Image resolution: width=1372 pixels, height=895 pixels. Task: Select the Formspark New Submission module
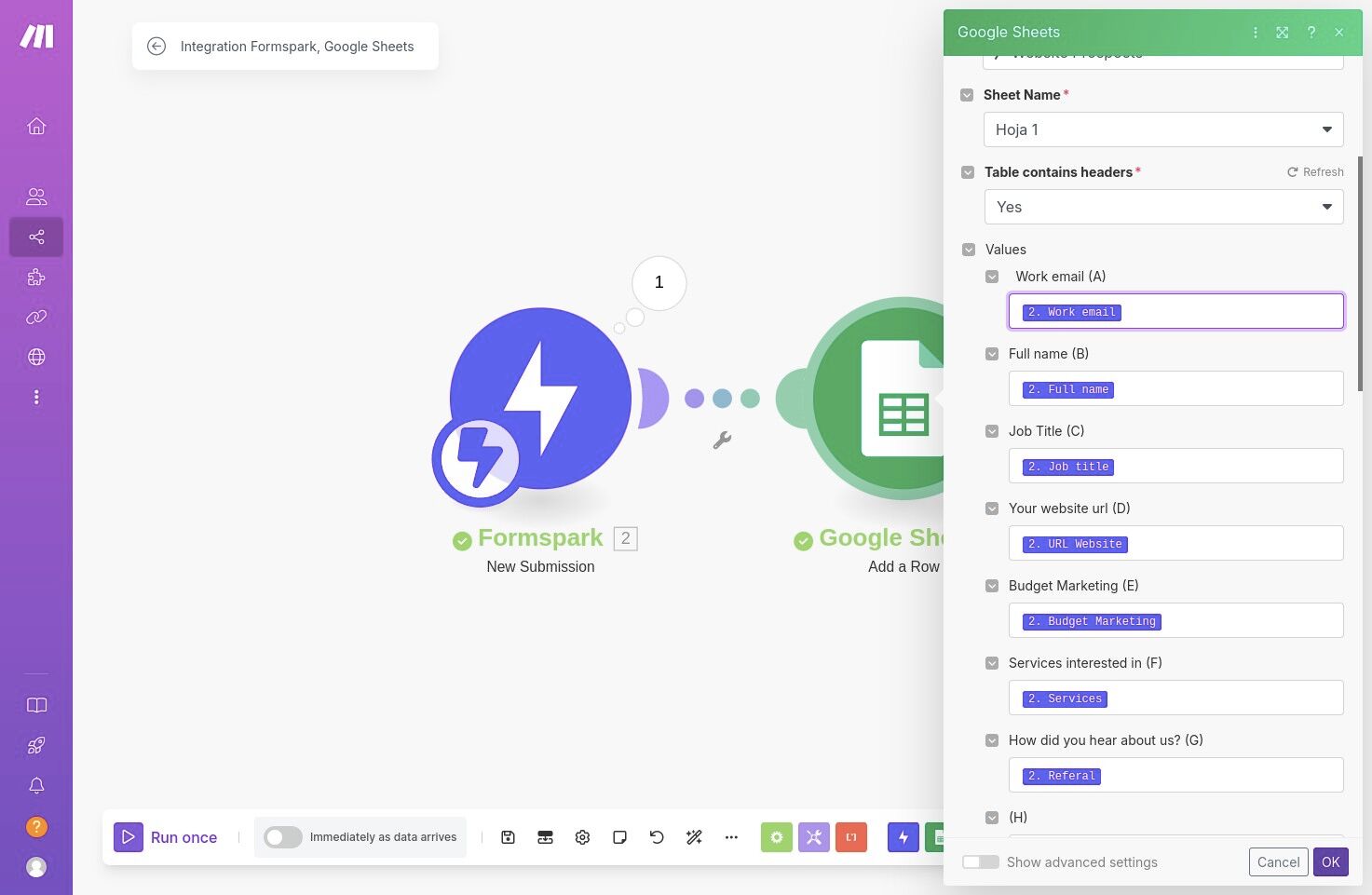pyautogui.click(x=540, y=399)
